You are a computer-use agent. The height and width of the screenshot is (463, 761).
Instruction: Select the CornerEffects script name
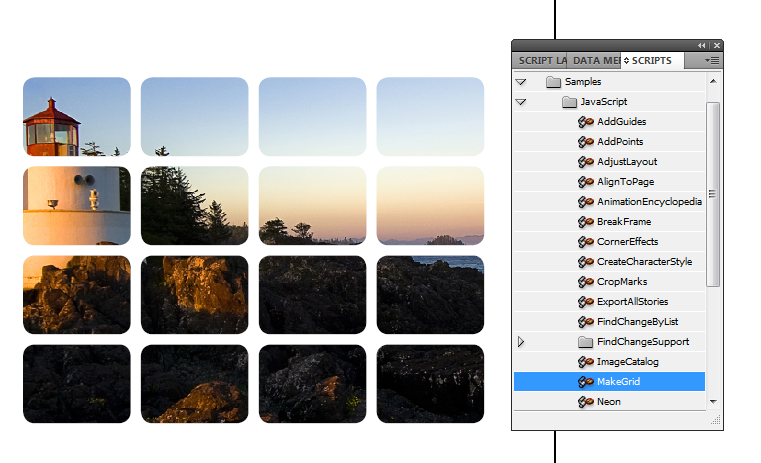tap(628, 242)
